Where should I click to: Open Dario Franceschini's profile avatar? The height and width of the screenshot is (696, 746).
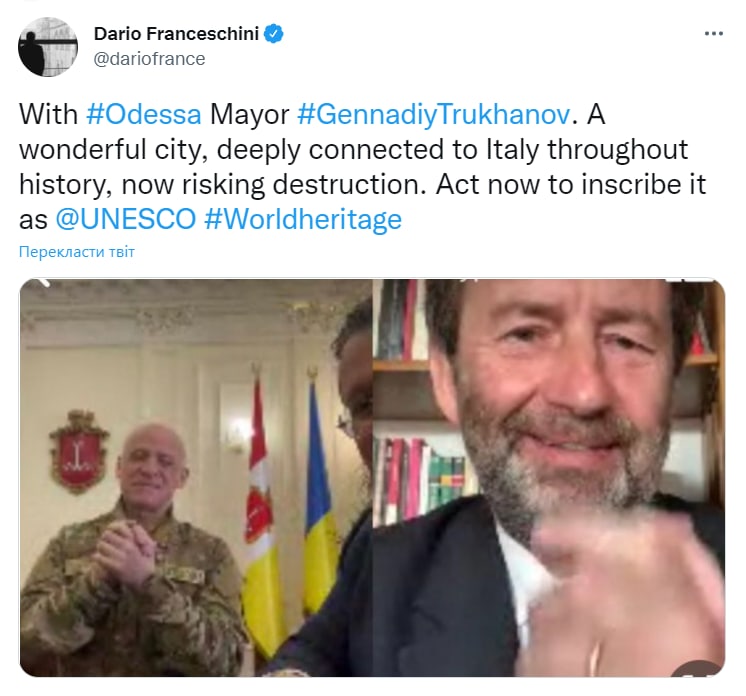[x=48, y=47]
